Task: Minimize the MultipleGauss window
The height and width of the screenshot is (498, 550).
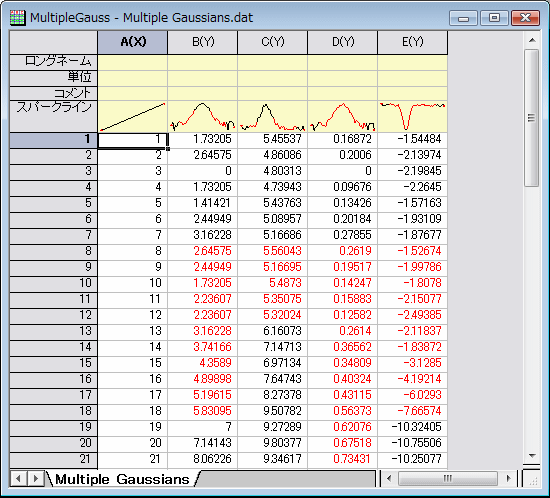Action: [463, 18]
